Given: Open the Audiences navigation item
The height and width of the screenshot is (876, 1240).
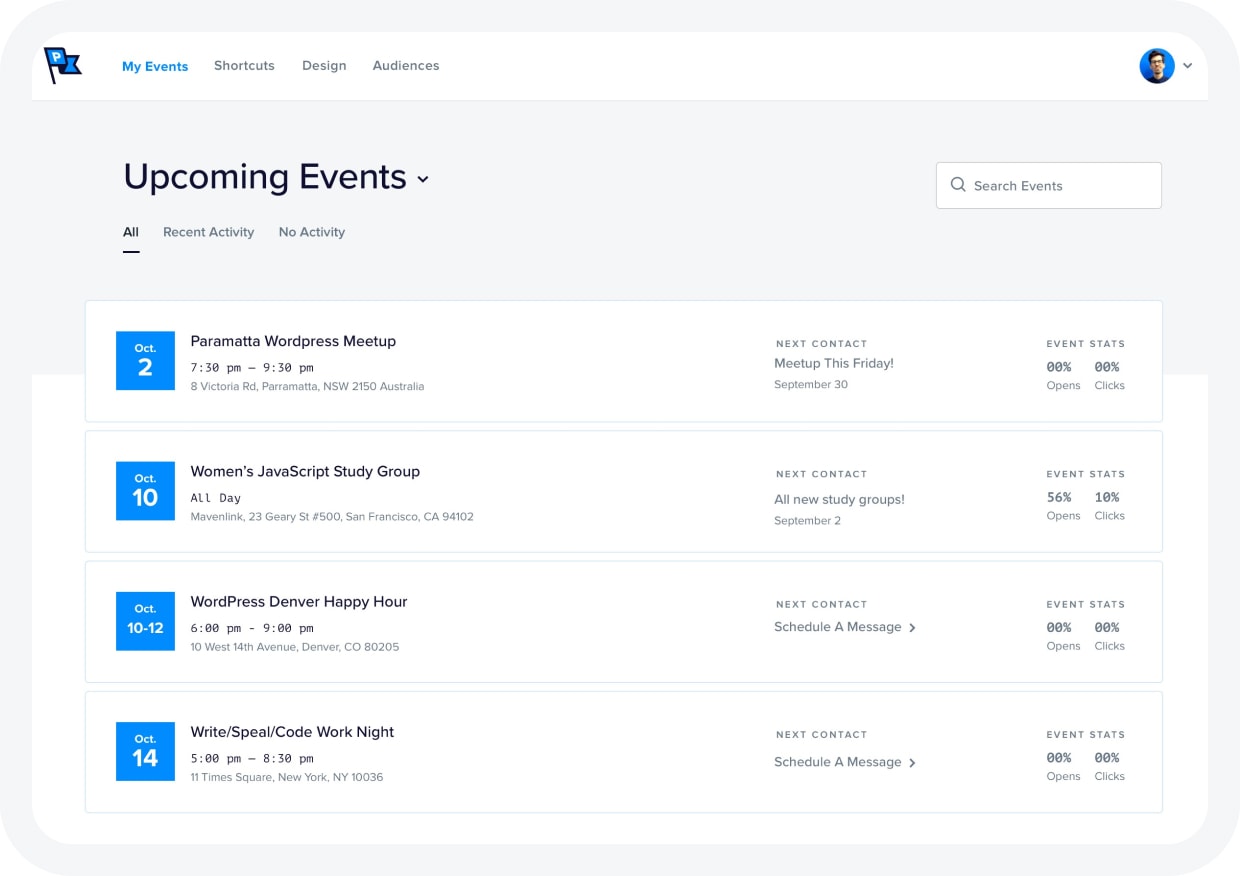Looking at the screenshot, I should pyautogui.click(x=406, y=66).
